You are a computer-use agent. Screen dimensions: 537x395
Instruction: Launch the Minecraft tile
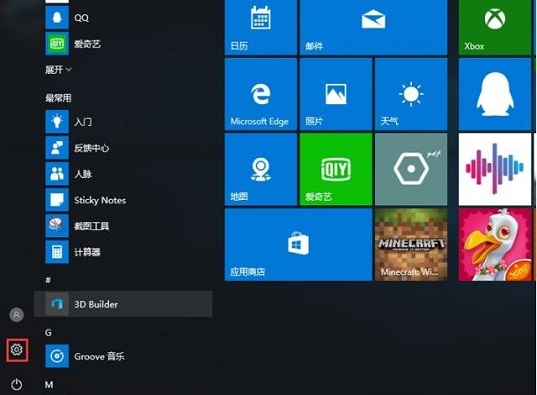tap(411, 245)
